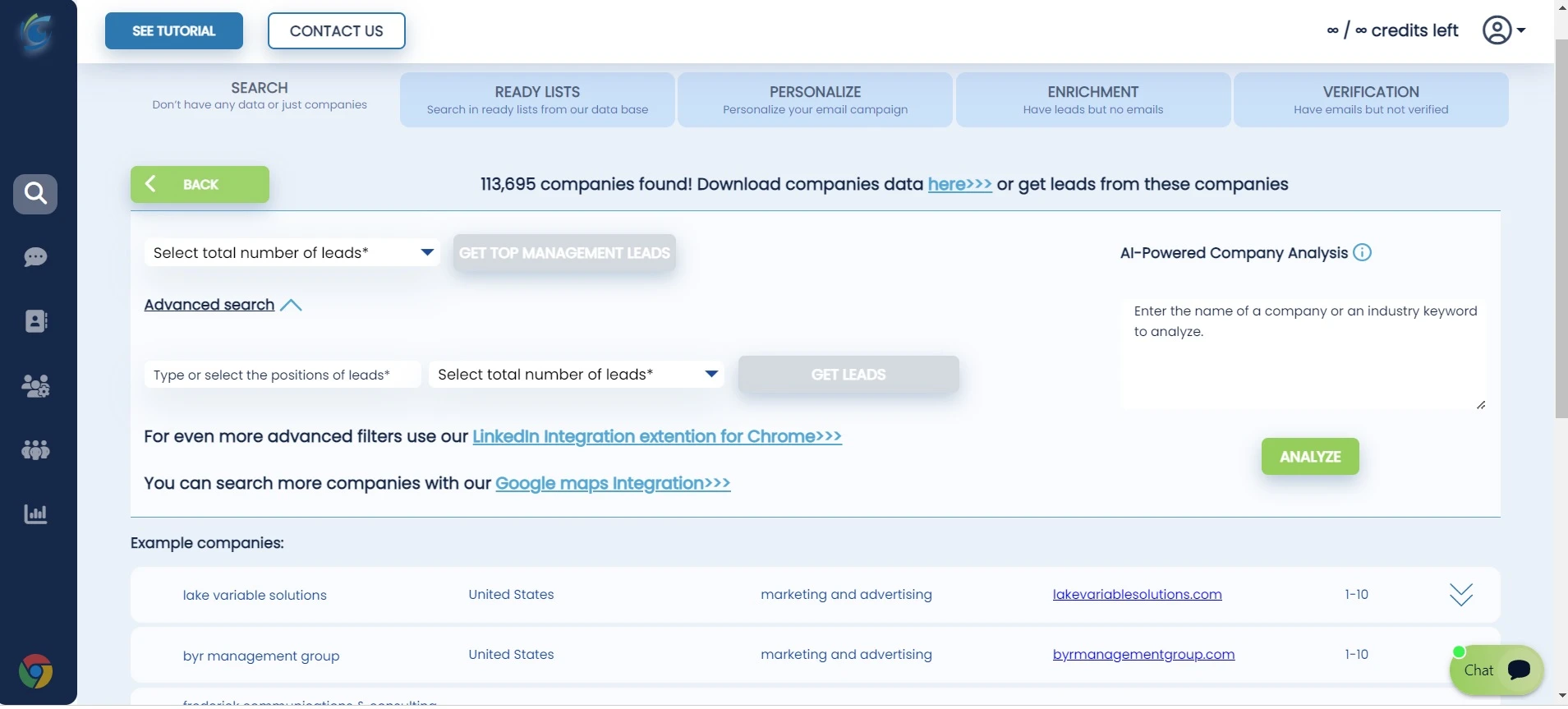Click the positions of leads input field
The height and width of the screenshot is (709, 1568).
283,375
